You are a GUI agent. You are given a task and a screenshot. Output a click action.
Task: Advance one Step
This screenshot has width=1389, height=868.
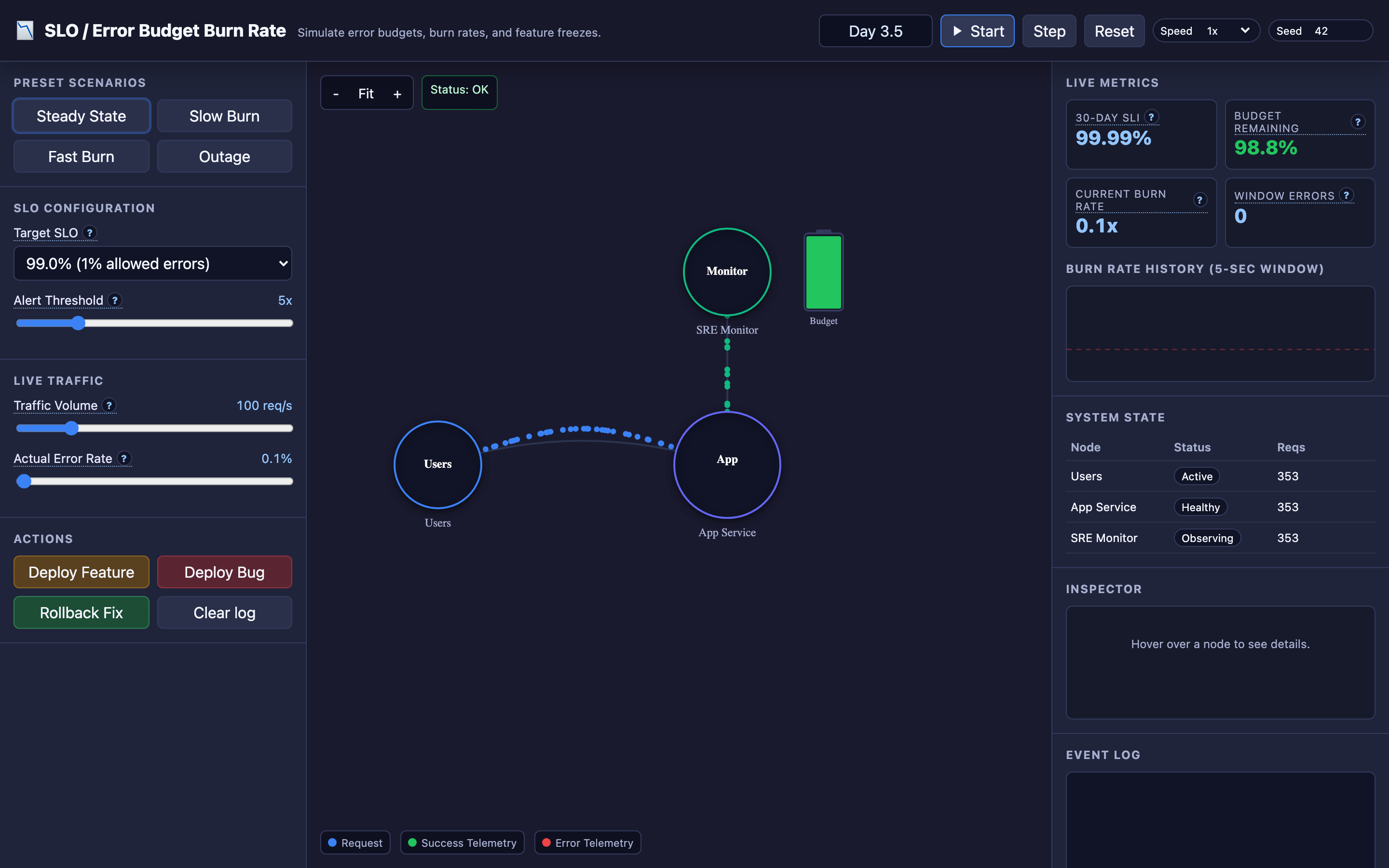tap(1049, 31)
